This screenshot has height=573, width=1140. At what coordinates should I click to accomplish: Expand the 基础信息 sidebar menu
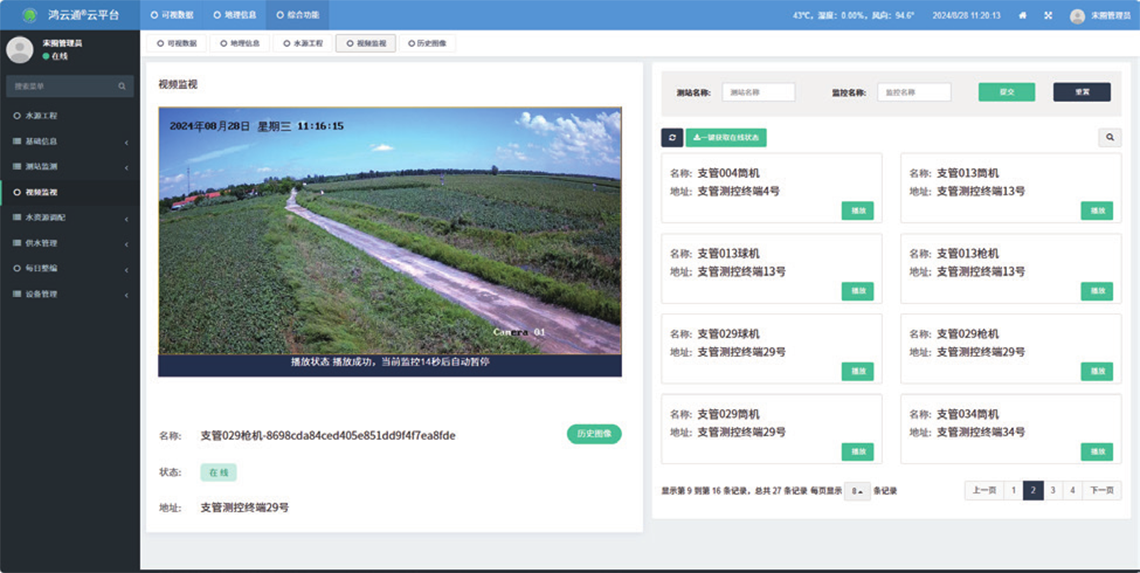(68, 141)
